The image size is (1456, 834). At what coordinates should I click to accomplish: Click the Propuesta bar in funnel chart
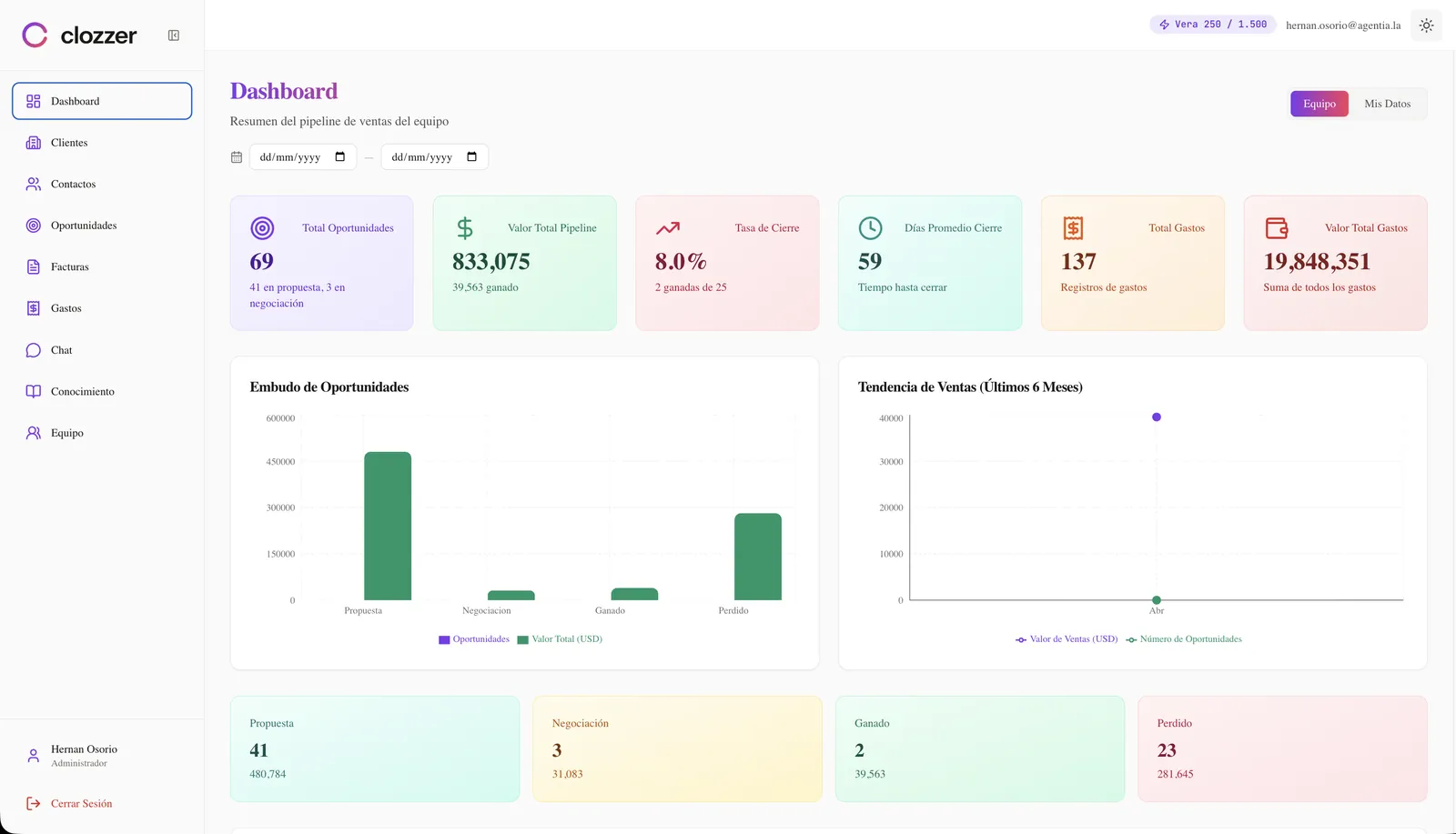388,526
